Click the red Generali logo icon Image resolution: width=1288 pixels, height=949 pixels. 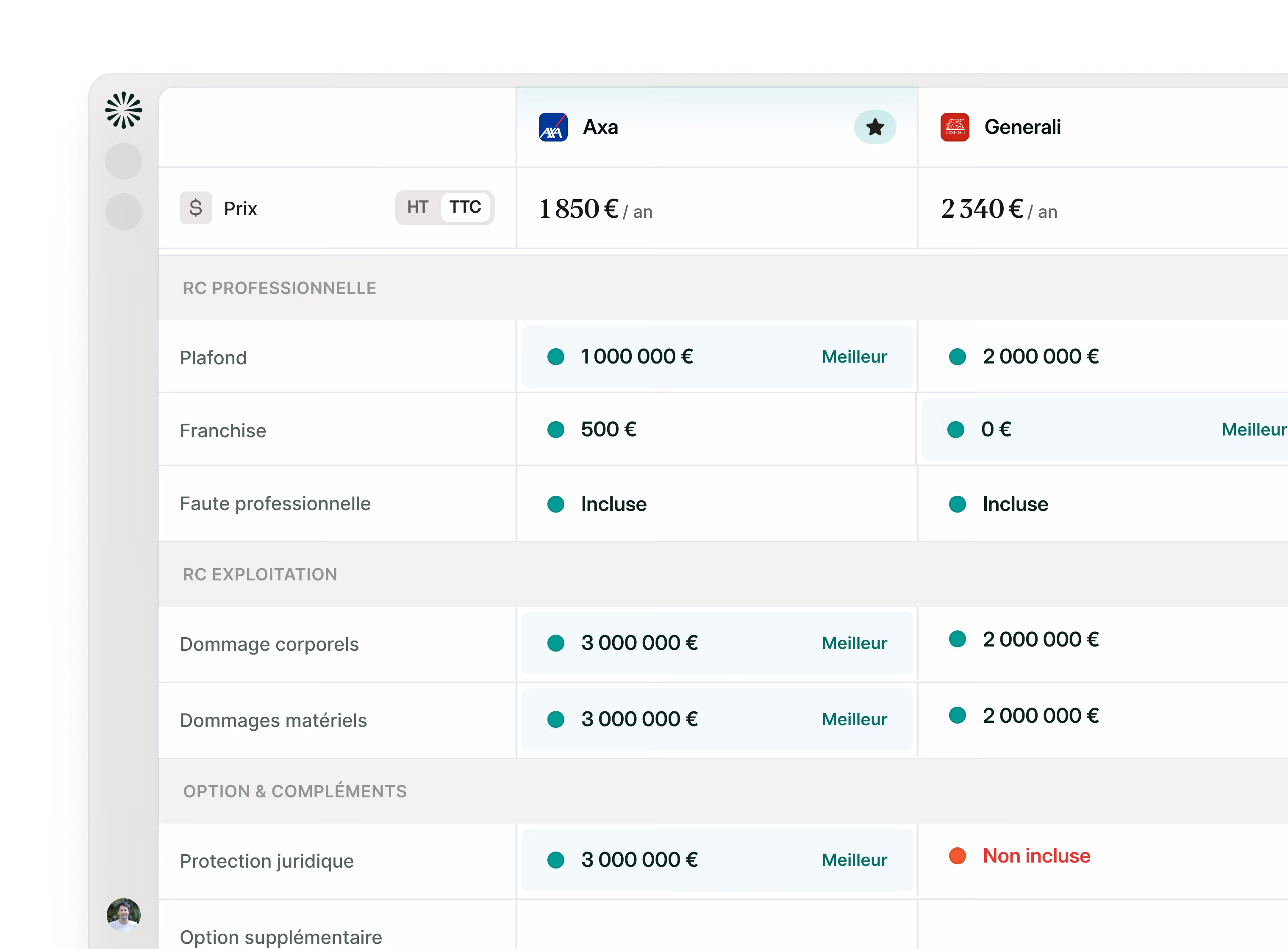pos(954,127)
